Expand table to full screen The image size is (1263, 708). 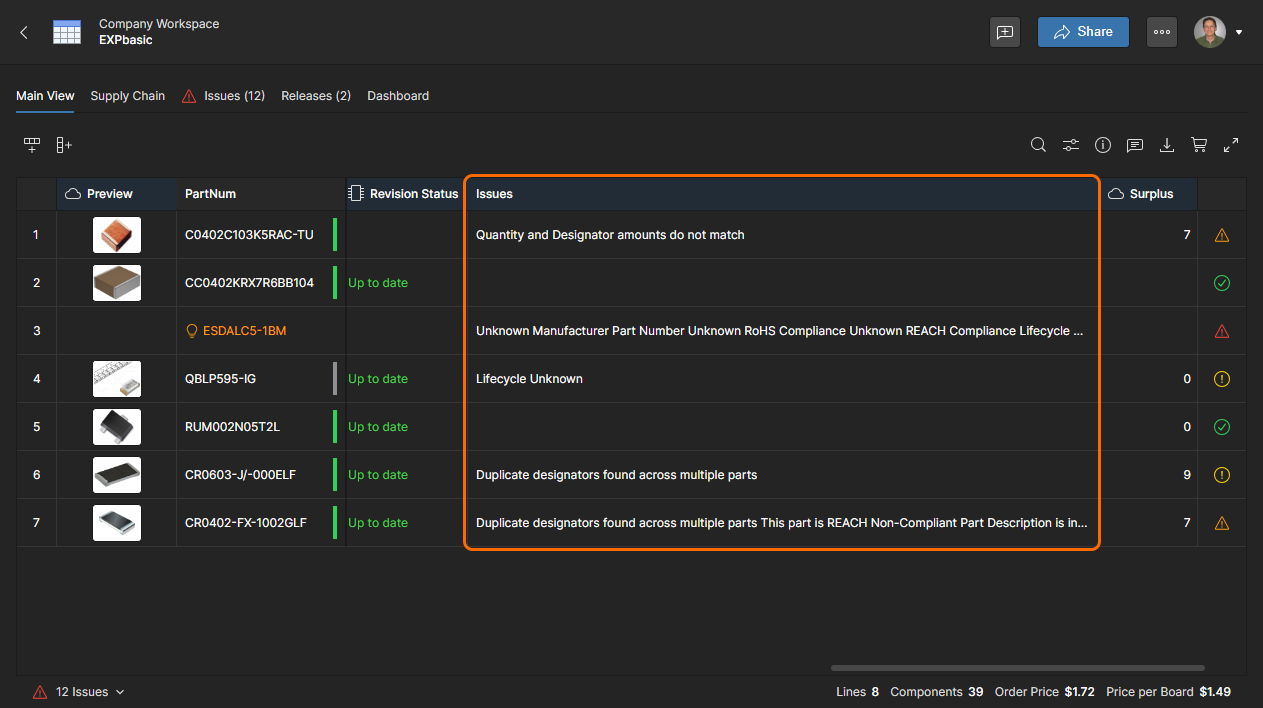pyautogui.click(x=1231, y=145)
